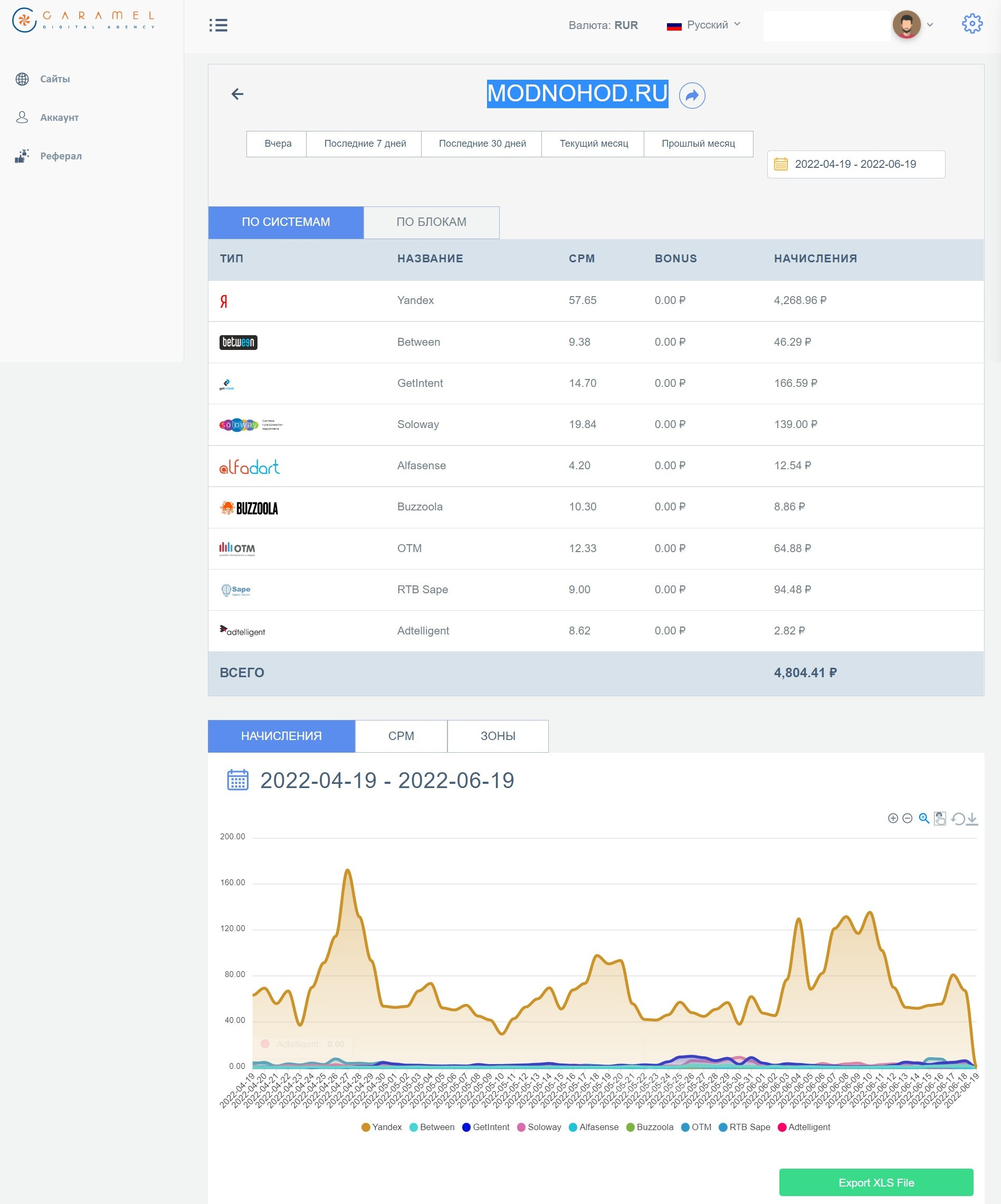
Task: Click the Soloway logo in the table
Action: click(x=251, y=425)
